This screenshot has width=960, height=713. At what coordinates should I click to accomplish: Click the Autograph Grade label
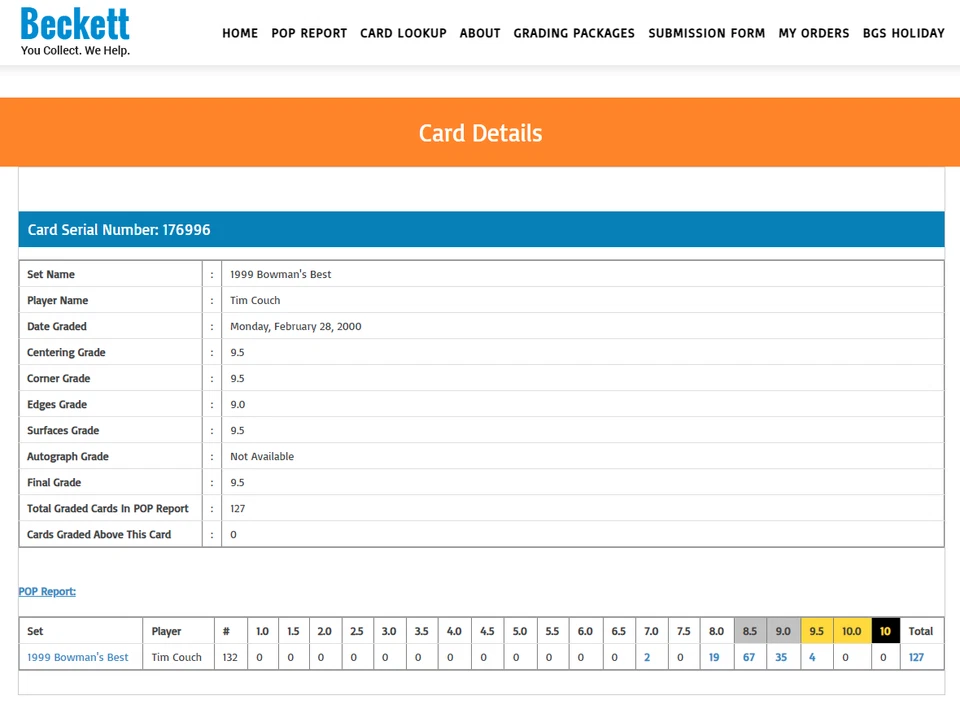(x=68, y=457)
